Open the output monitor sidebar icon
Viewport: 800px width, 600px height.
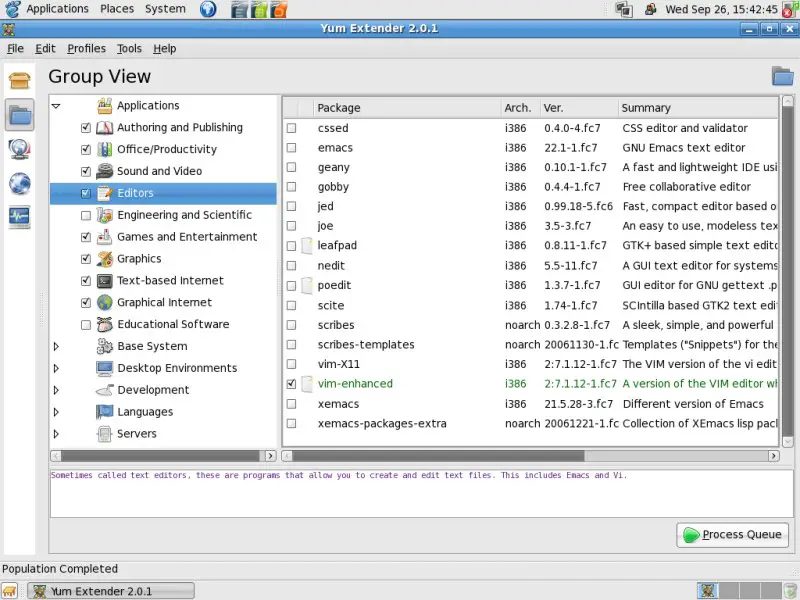19,217
